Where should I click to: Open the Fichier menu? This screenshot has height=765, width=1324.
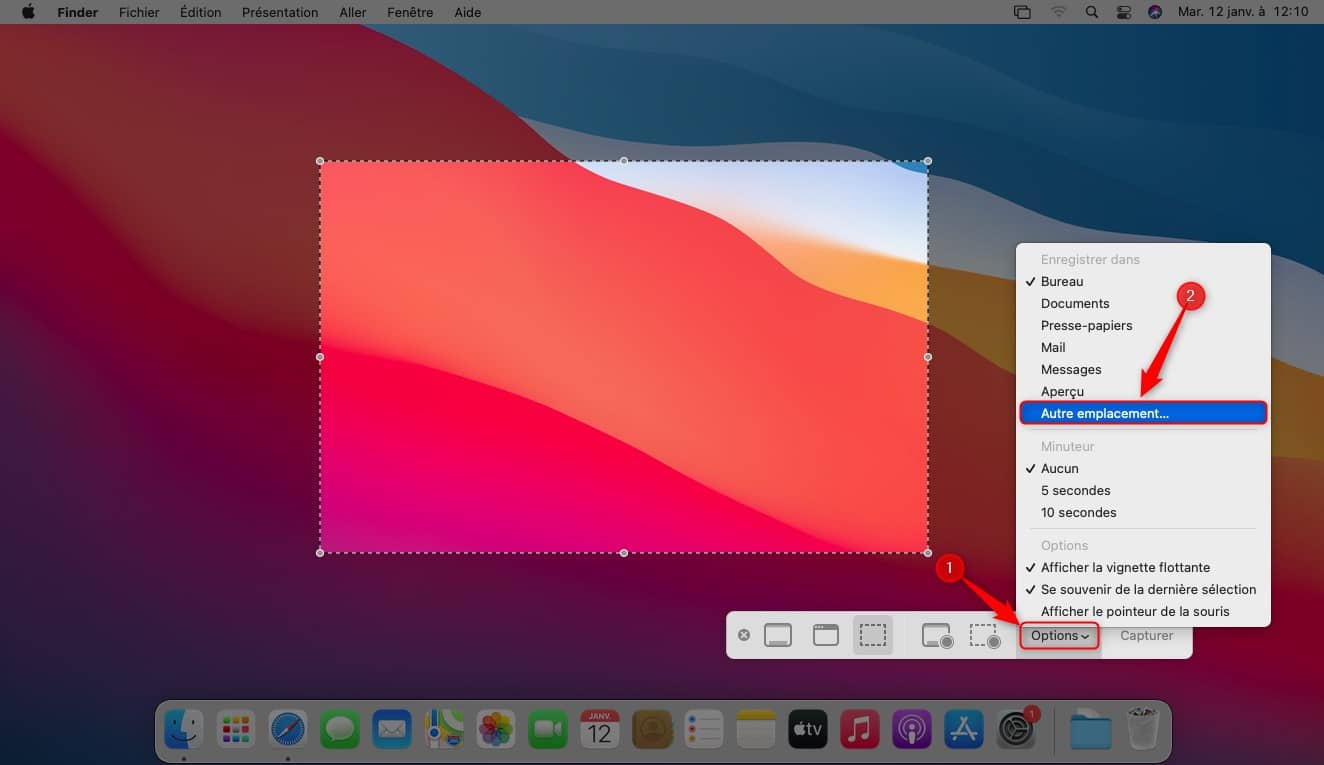tap(139, 12)
